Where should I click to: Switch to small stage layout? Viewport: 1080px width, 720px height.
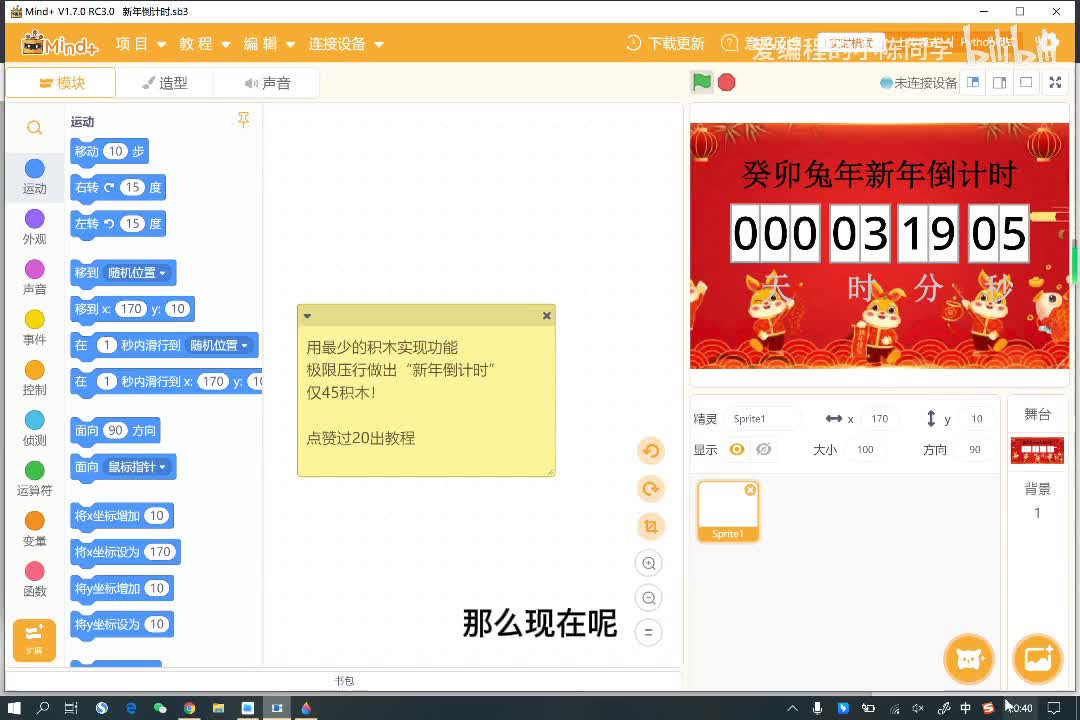973,83
